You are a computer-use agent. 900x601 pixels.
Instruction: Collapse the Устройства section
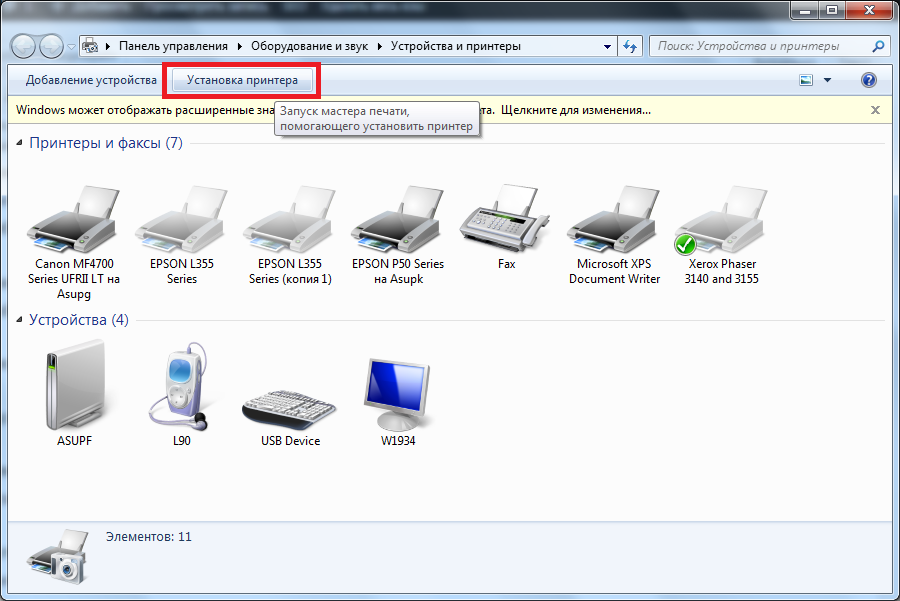click(x=21, y=320)
